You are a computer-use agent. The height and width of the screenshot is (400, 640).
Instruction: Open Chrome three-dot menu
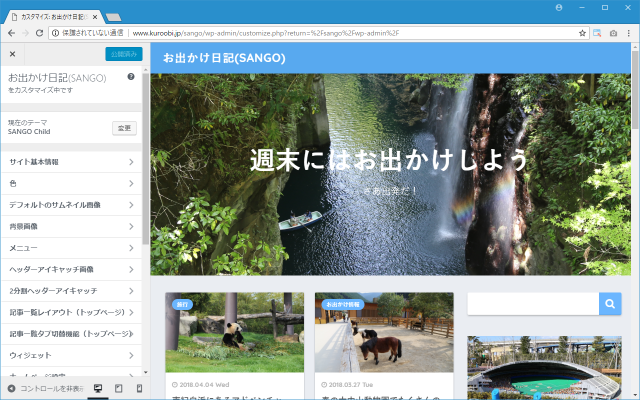629,33
